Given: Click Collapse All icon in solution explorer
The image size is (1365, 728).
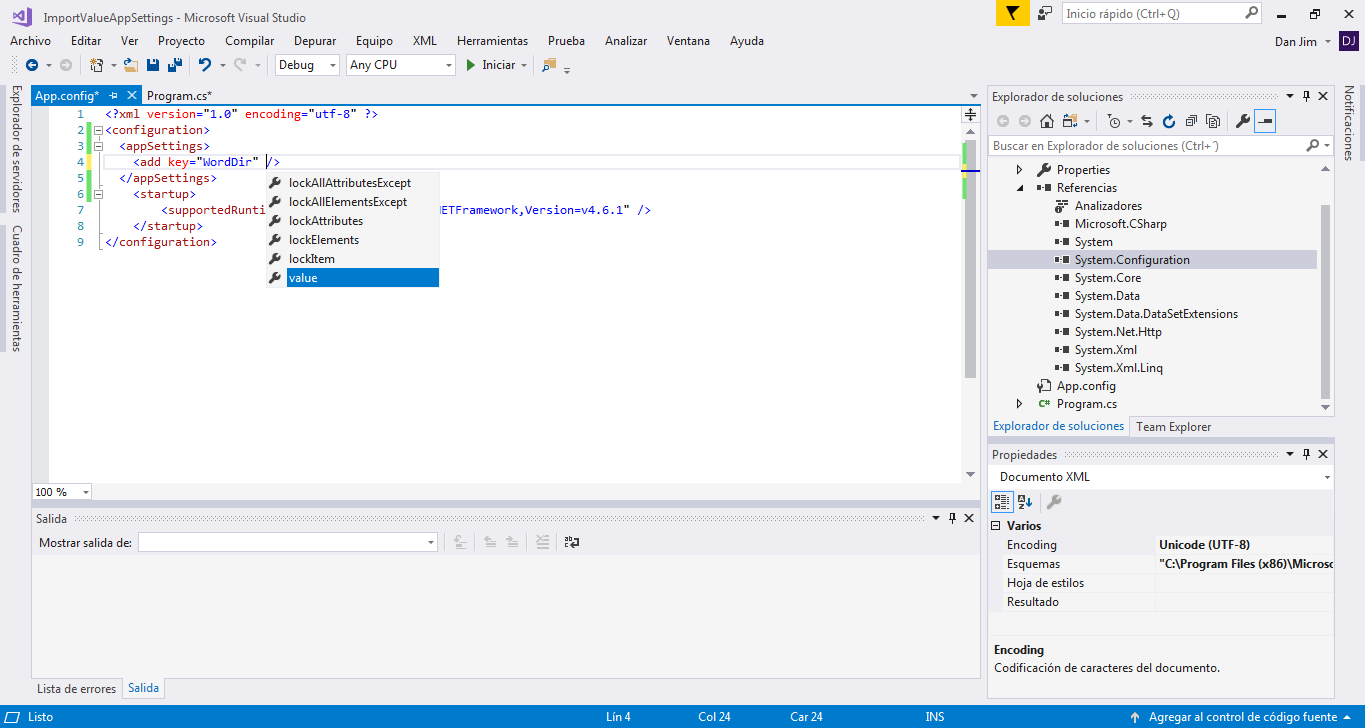Looking at the screenshot, I should coord(1190,121).
